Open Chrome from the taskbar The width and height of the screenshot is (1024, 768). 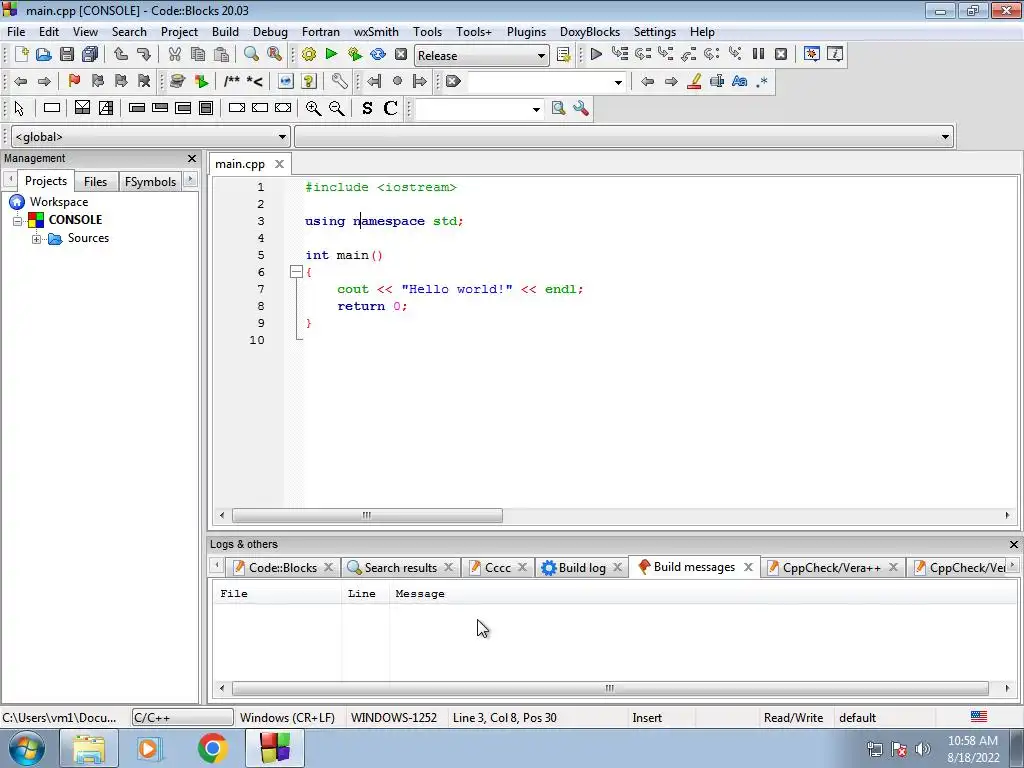pos(212,748)
